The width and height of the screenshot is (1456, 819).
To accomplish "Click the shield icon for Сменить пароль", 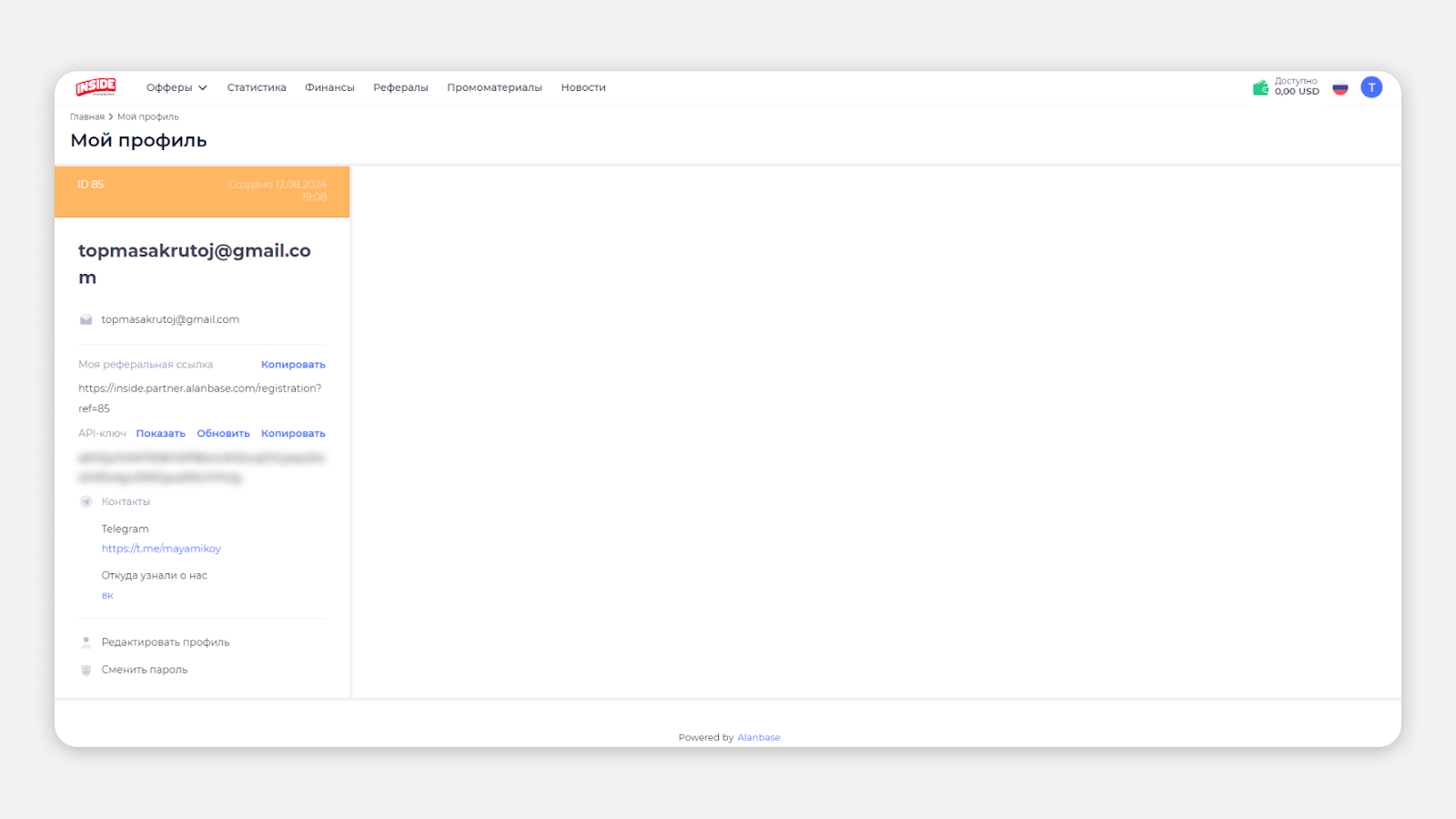I will [x=86, y=670].
